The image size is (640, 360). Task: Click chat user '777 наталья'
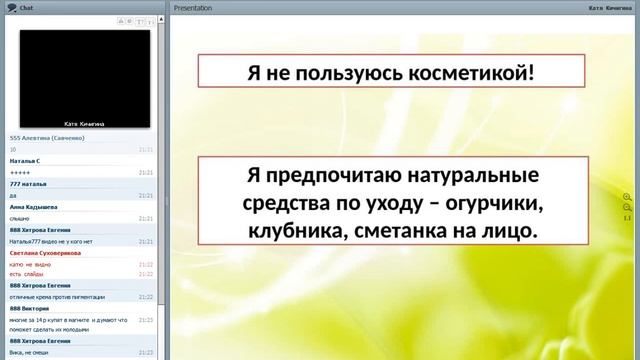(x=28, y=184)
